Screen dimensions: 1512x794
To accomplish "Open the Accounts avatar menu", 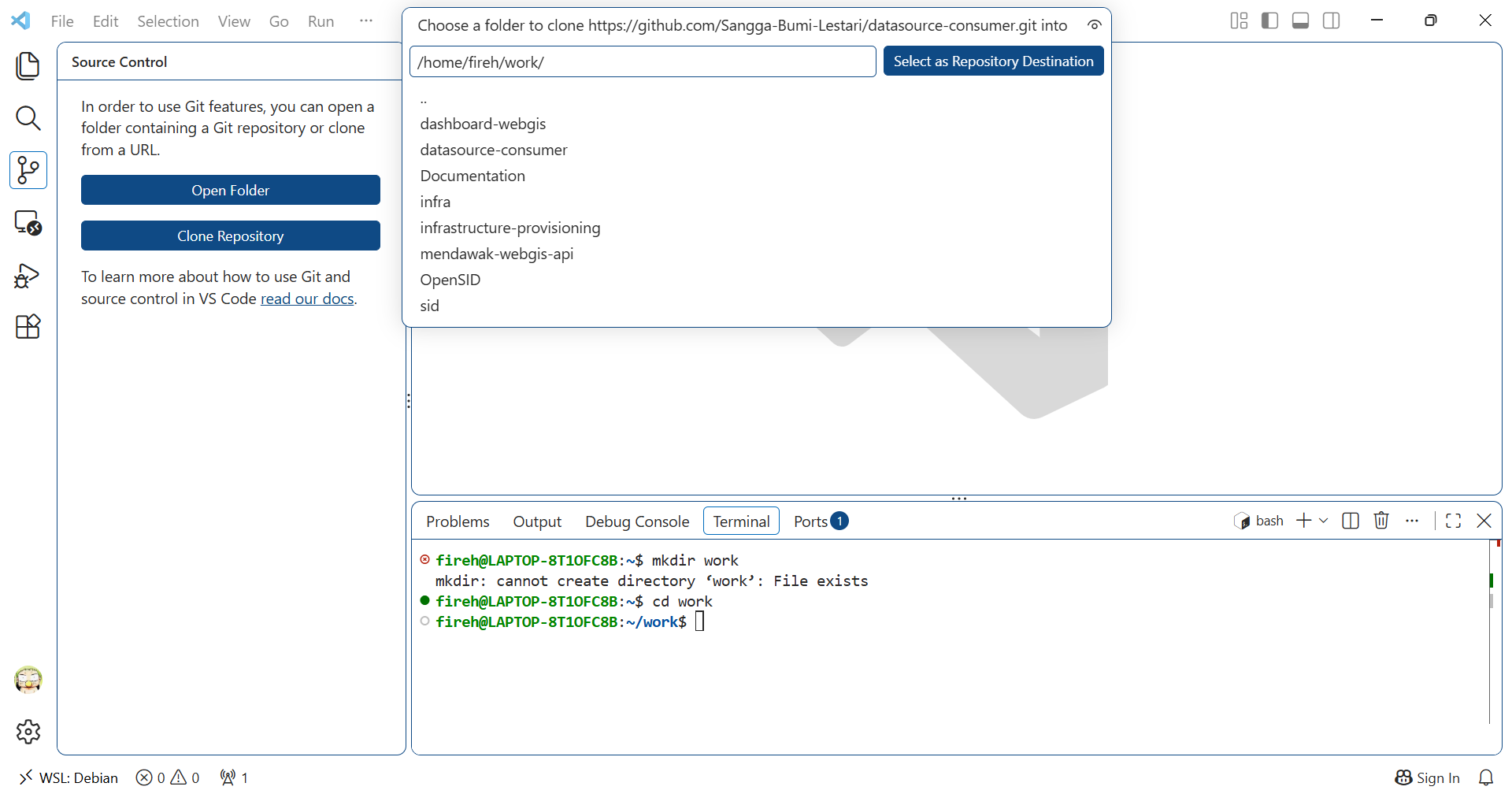I will pos(28,679).
